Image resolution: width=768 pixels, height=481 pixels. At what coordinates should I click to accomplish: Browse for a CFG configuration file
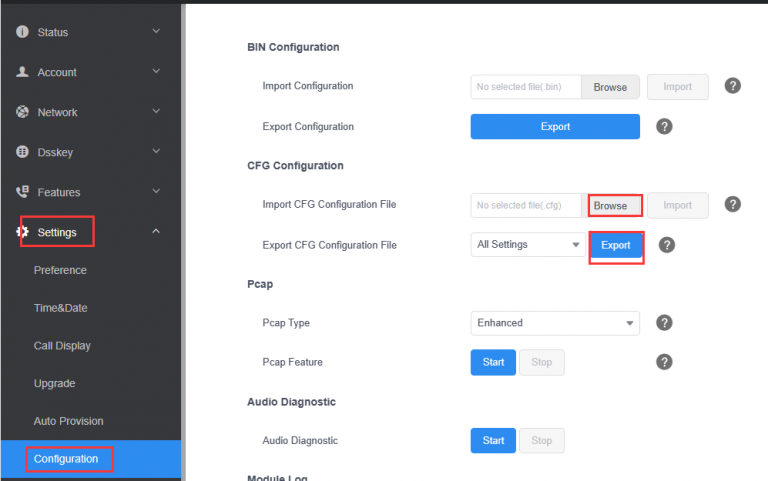[x=610, y=206]
